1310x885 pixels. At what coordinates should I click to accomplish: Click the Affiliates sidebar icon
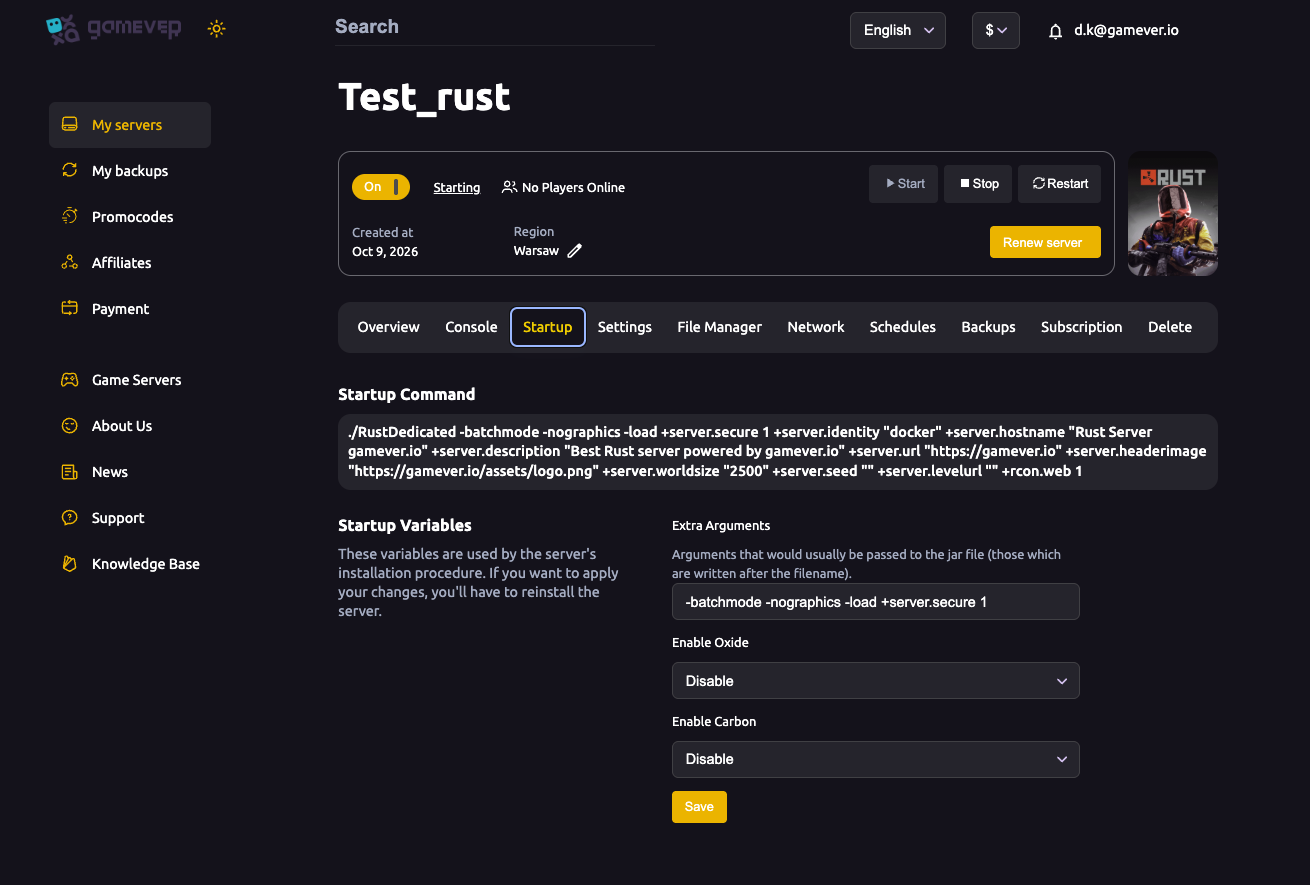click(69, 263)
